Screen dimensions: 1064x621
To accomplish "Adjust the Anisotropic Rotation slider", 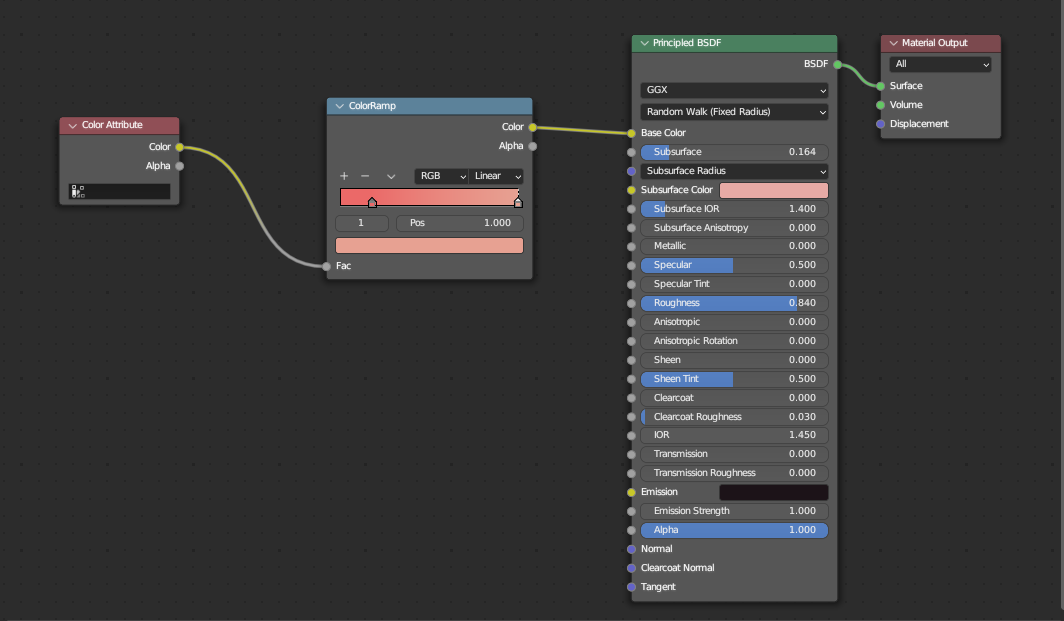I will (x=734, y=341).
